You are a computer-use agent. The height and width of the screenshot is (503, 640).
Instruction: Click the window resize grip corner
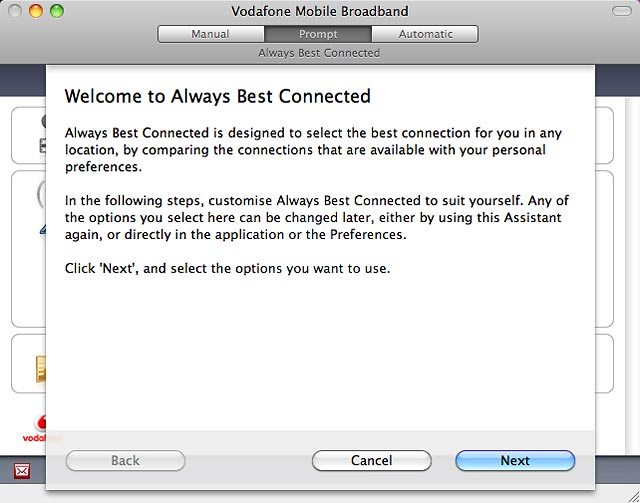pyautogui.click(x=633, y=496)
